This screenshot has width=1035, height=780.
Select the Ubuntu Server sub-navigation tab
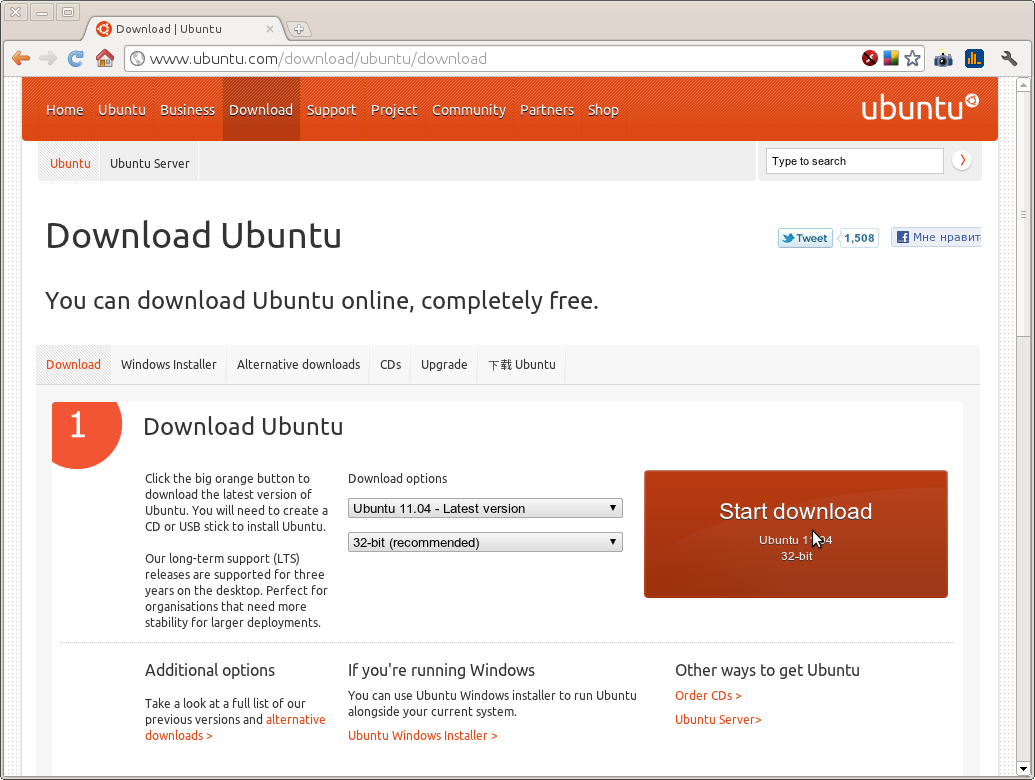(x=149, y=163)
